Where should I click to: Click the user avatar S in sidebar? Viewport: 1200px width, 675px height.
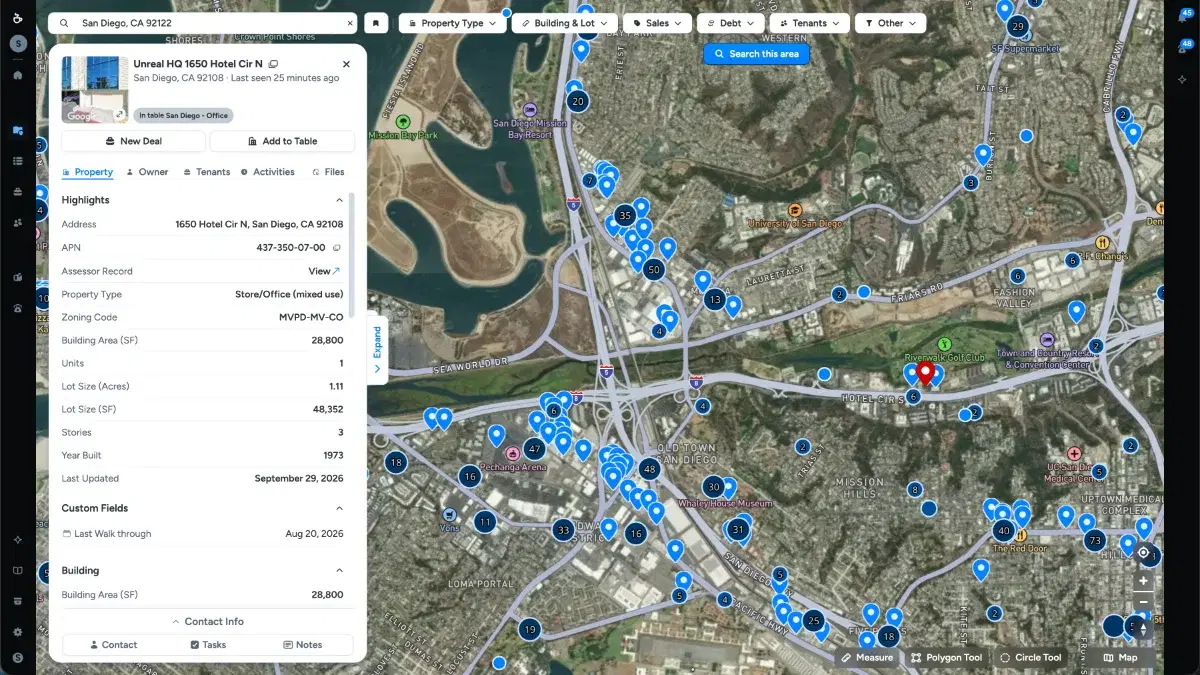pos(18,43)
